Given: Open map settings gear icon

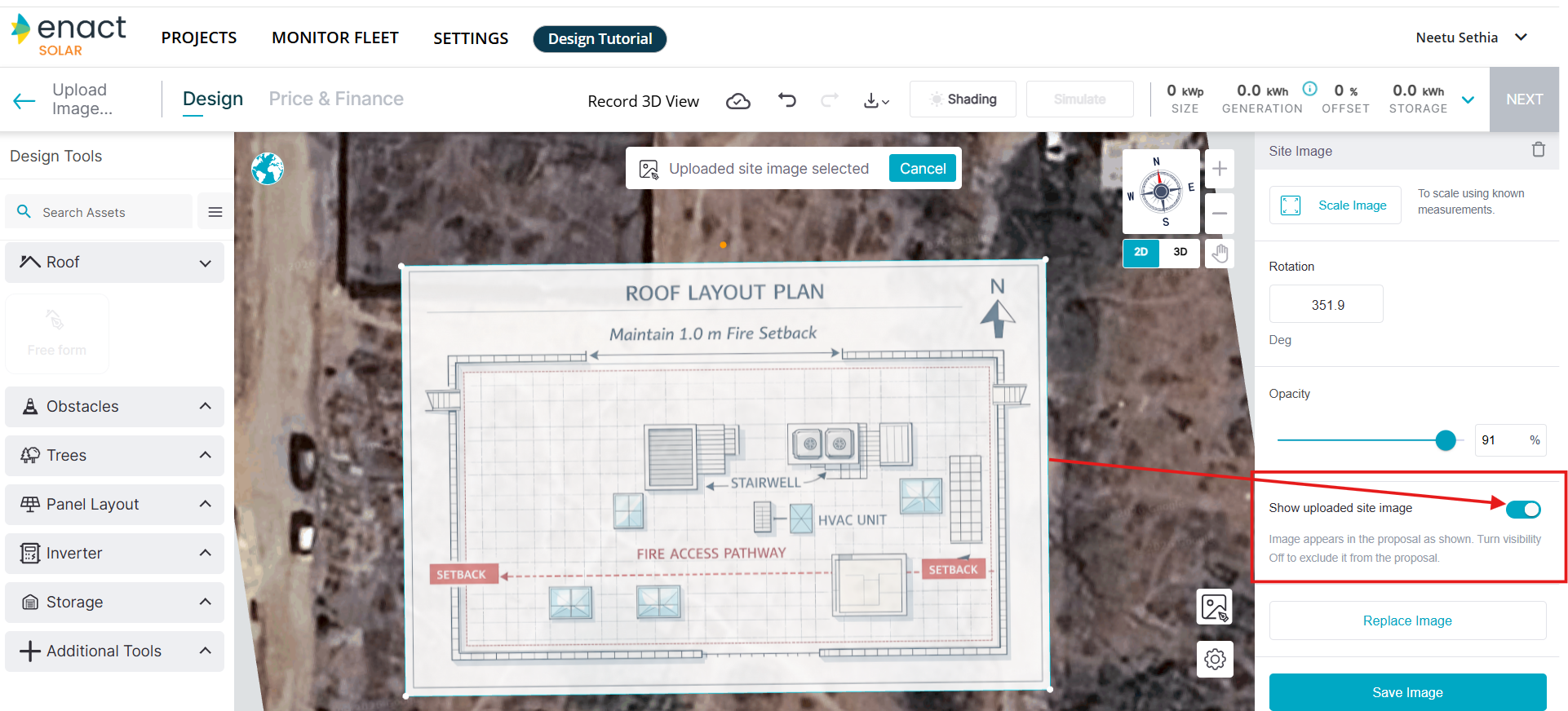Looking at the screenshot, I should (x=1214, y=659).
